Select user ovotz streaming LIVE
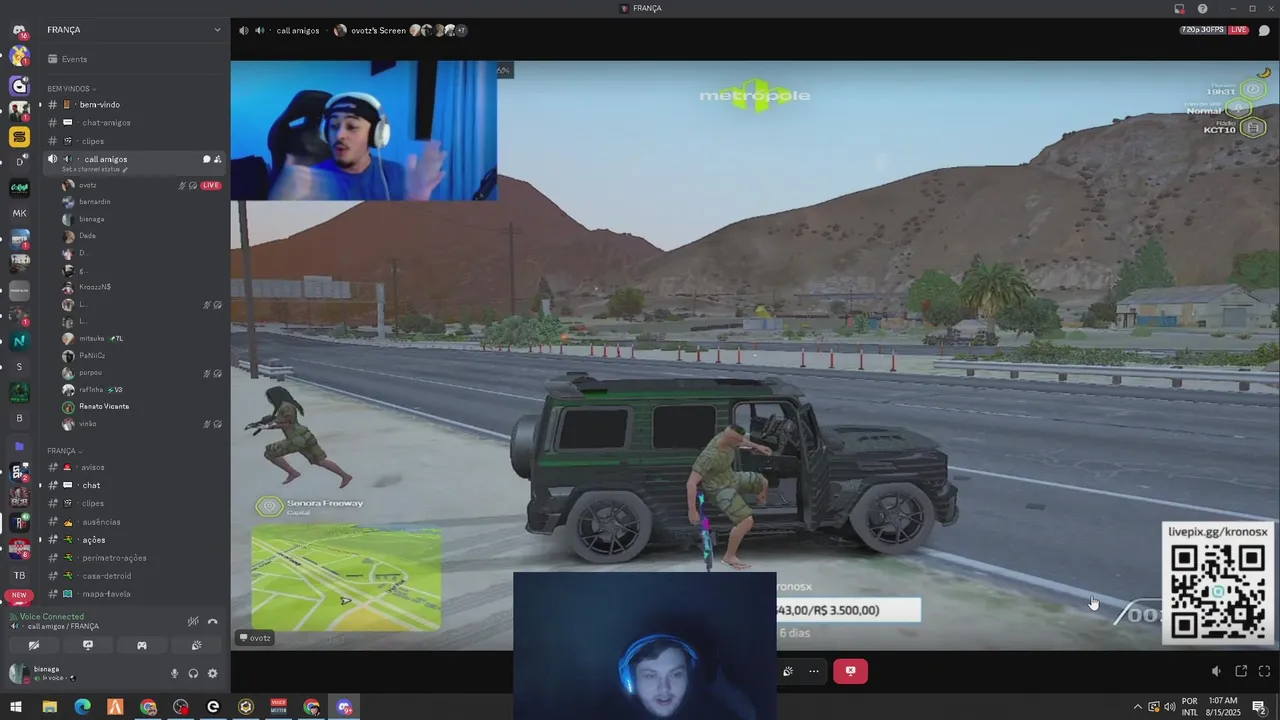The height and width of the screenshot is (720, 1280). [x=140, y=185]
